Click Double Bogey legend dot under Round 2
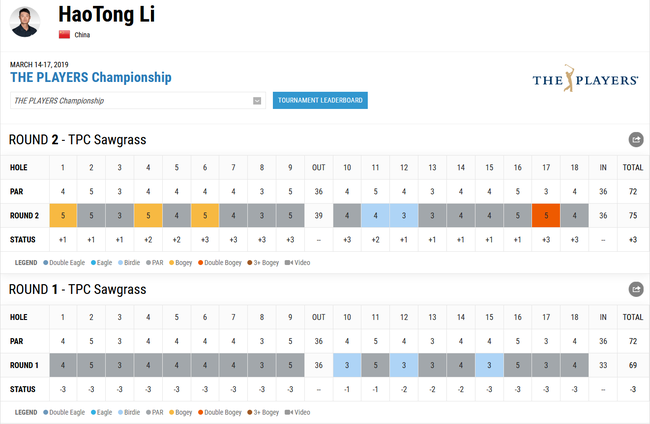Viewport: 650px width, 424px height. [x=200, y=262]
